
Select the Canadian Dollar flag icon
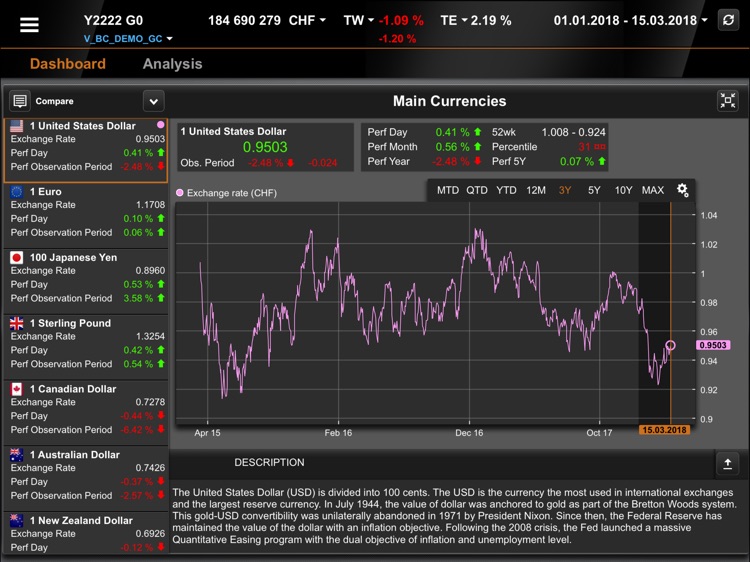tap(17, 389)
